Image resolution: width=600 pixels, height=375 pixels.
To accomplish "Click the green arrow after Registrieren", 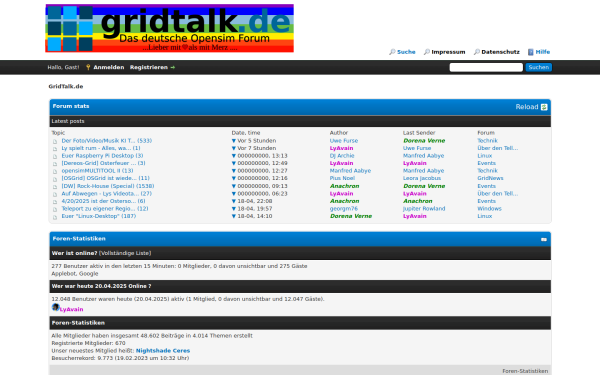I will (x=173, y=67).
